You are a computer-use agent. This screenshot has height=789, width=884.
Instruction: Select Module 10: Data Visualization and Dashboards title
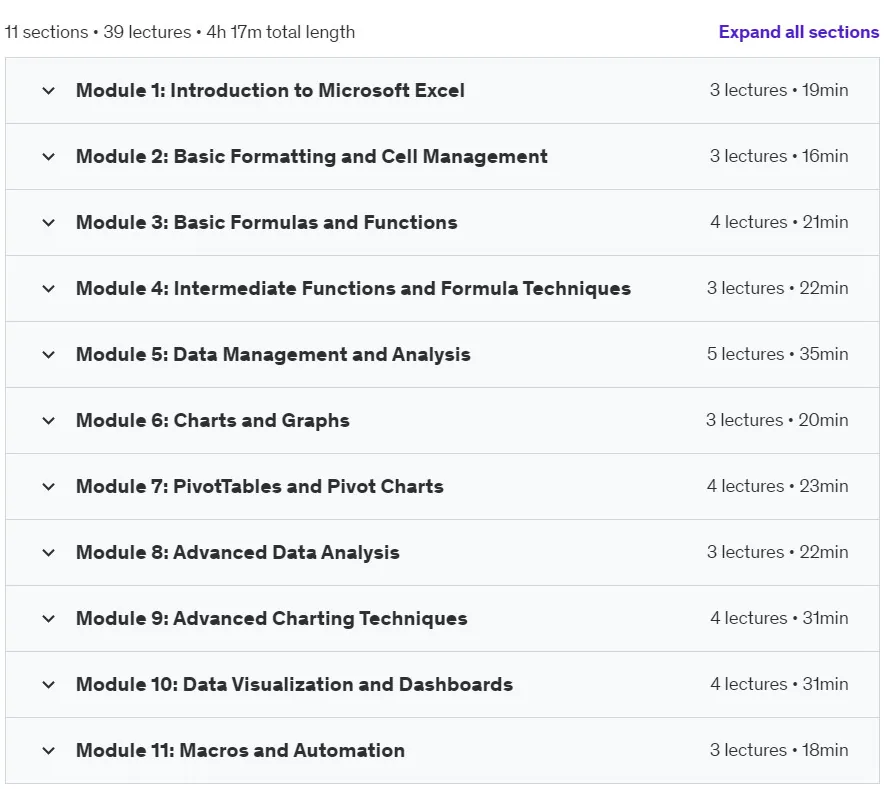294,684
